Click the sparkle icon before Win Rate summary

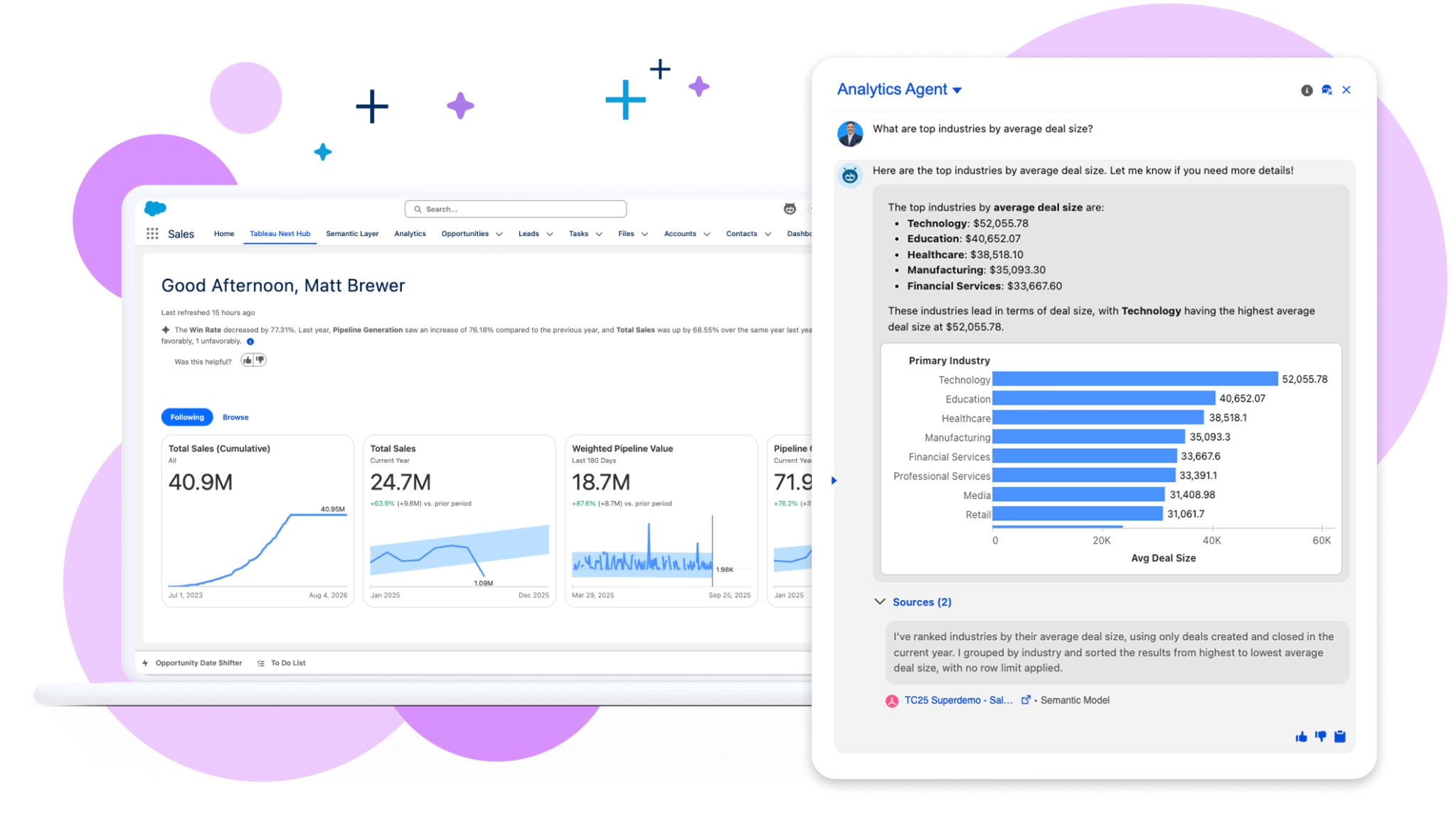pos(166,330)
